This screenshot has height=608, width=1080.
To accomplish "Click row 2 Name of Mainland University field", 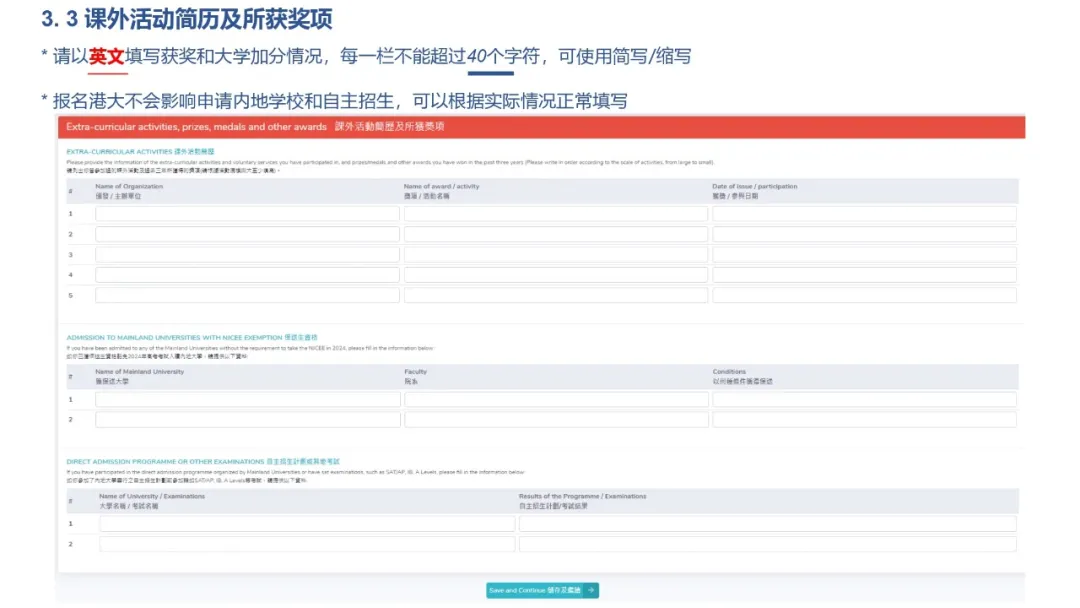I will [x=247, y=420].
